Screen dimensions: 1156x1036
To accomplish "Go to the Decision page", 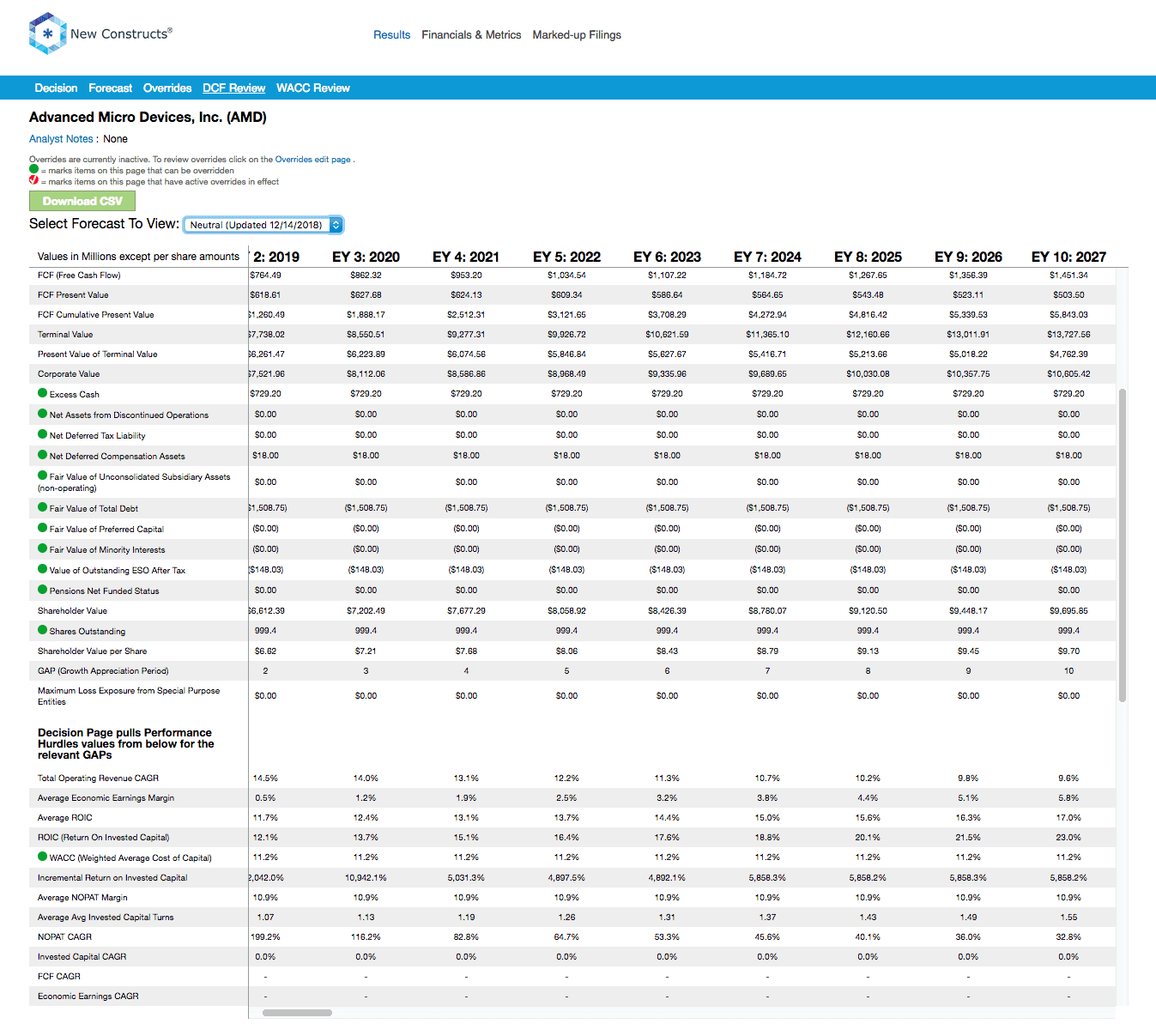I will (x=56, y=88).
